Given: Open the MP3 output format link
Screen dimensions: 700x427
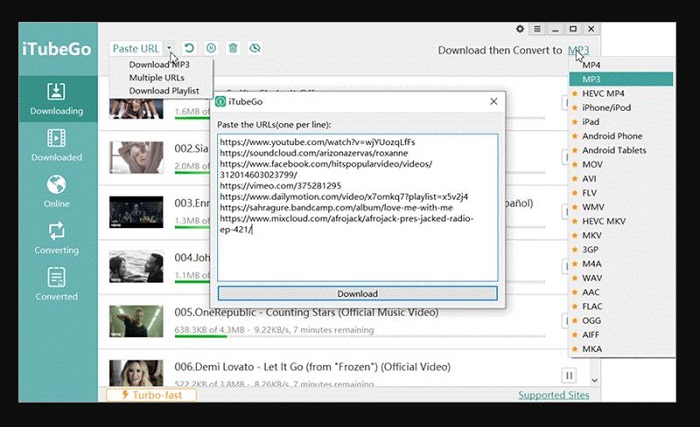Looking at the screenshot, I should click(579, 50).
